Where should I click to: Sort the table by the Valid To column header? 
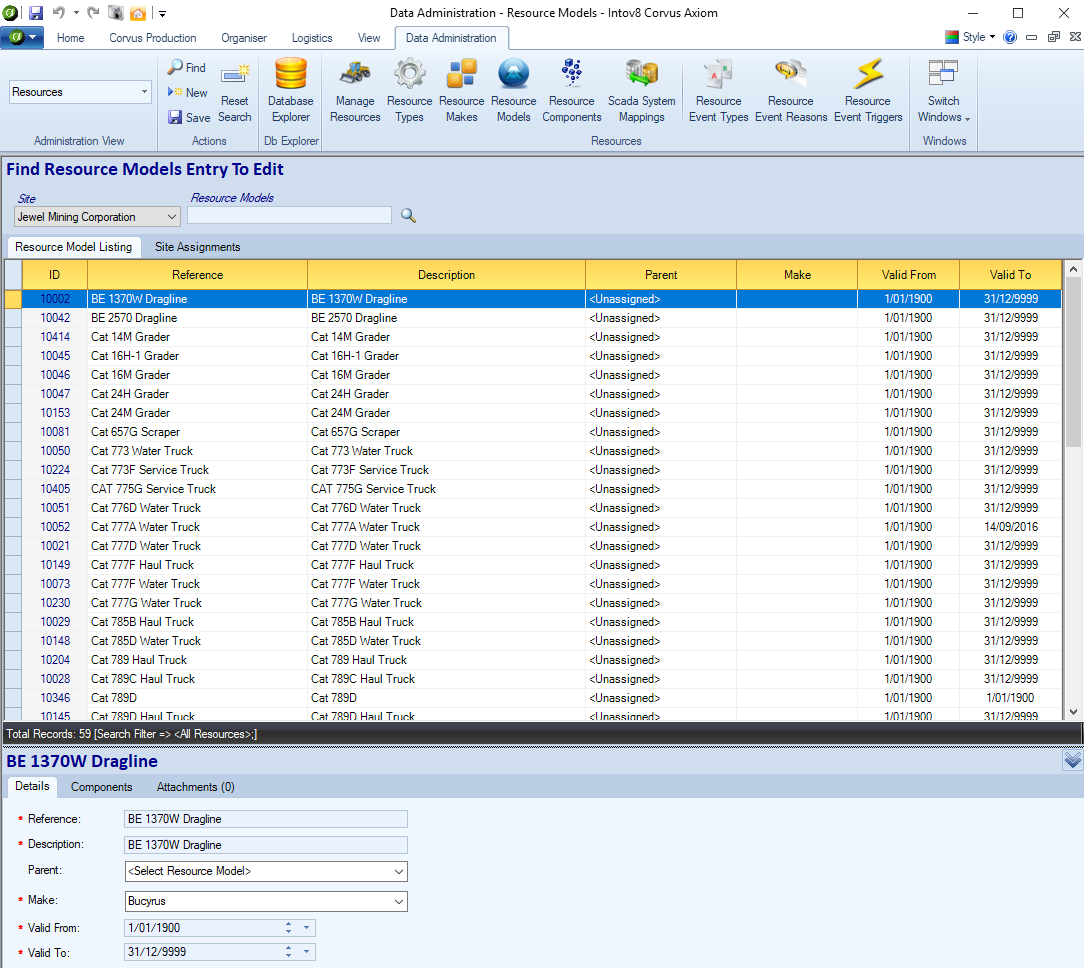[1010, 275]
